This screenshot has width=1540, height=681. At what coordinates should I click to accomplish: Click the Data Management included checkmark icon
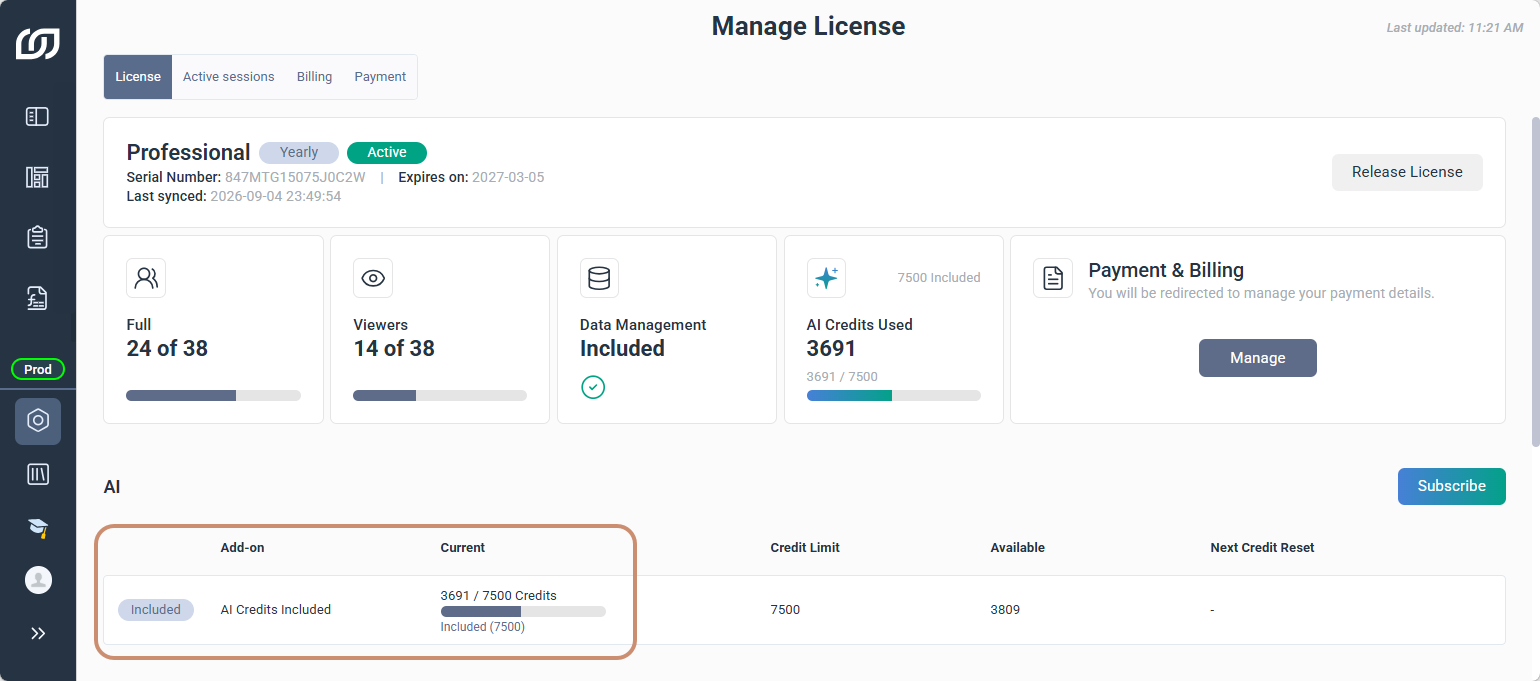593,387
